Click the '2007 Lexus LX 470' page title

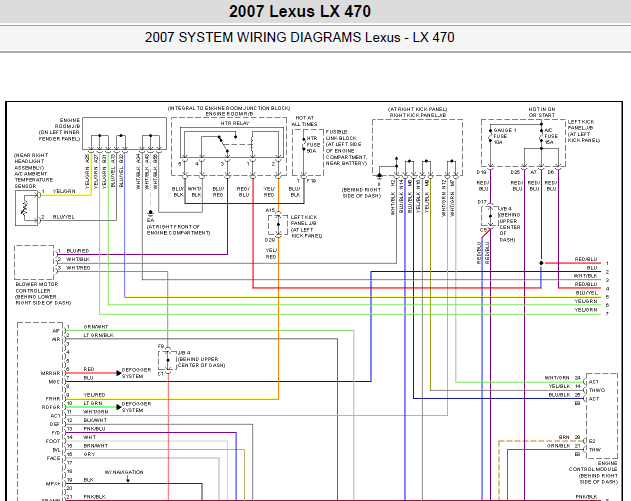[300, 11]
